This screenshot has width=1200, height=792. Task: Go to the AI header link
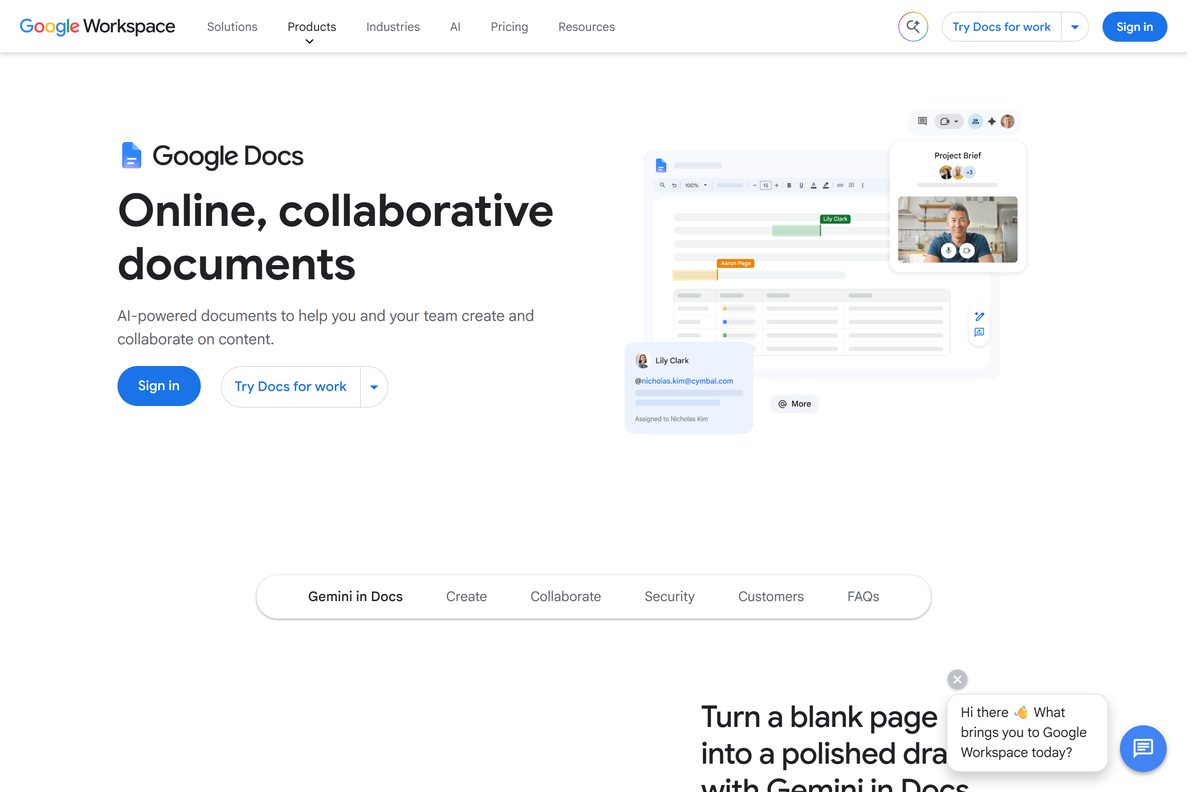[455, 27]
